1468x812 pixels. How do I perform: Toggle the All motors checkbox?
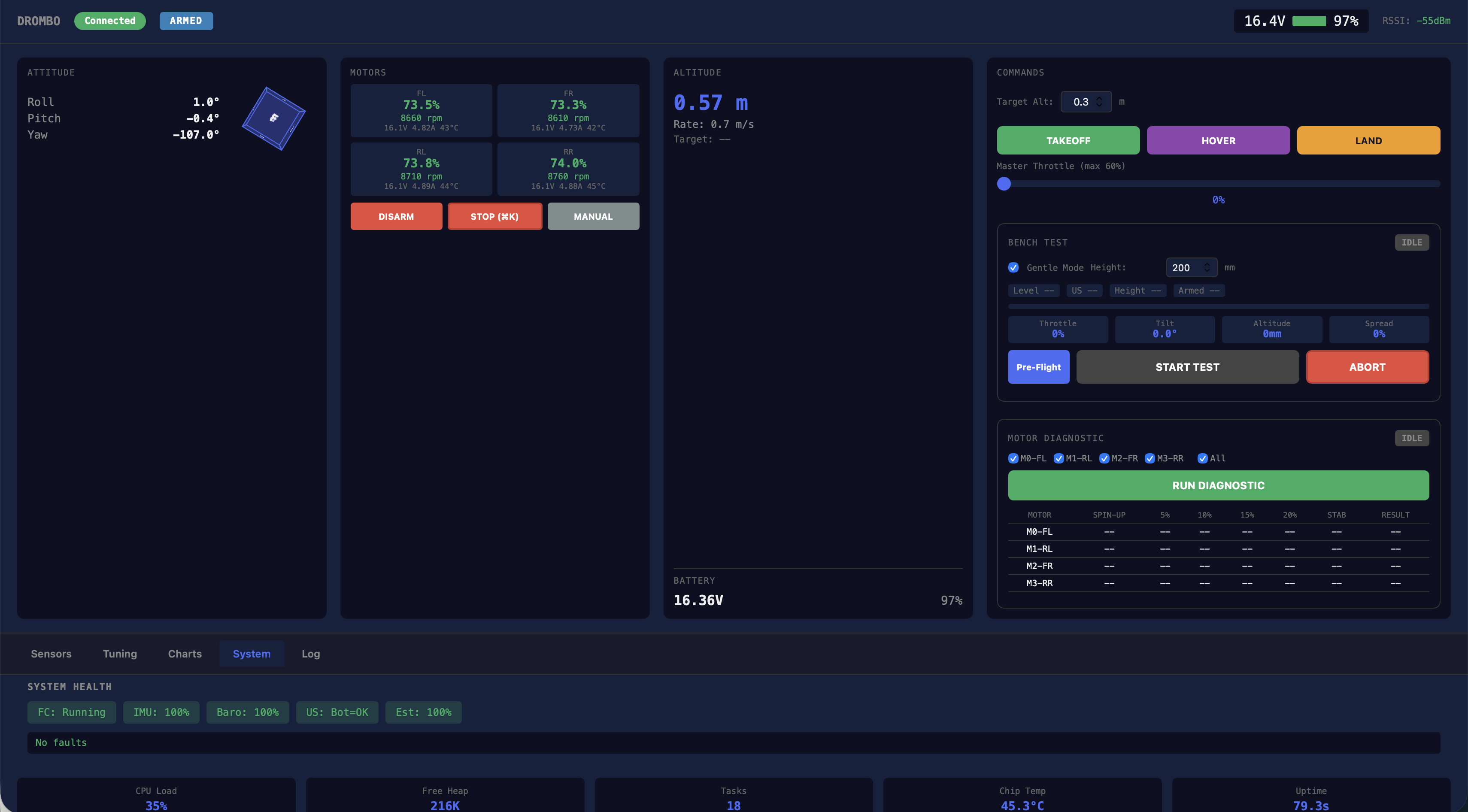tap(1202, 458)
